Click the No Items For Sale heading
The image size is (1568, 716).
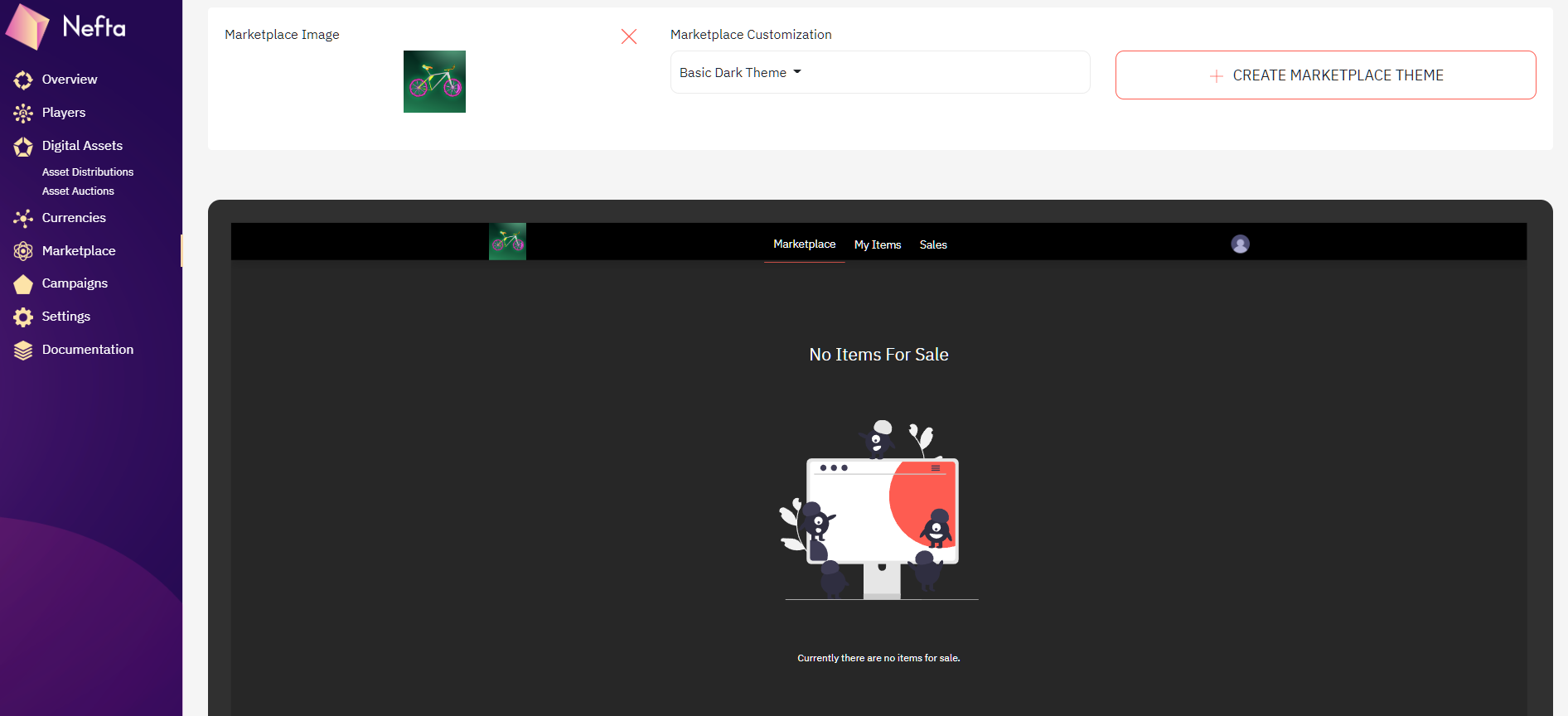[x=878, y=355]
